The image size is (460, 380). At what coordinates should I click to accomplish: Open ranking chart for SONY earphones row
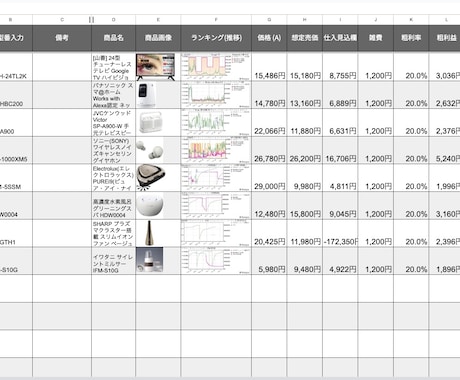pyautogui.click(x=216, y=150)
